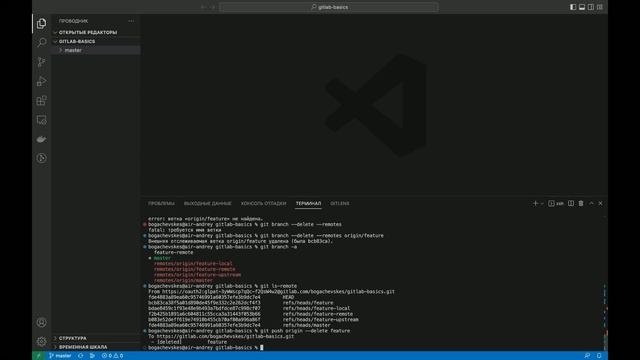Expand the ВРЕМЕННАЯ ШКАЛА section
The image size is (640, 360).
coord(96,347)
